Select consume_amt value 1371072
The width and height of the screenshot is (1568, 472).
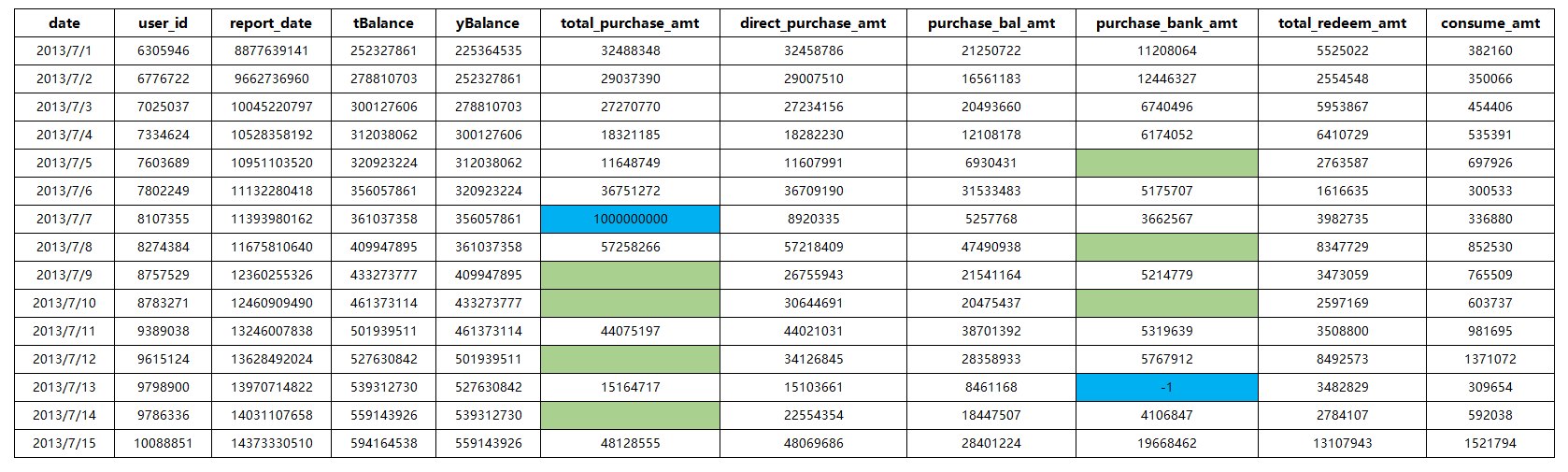(x=1490, y=359)
